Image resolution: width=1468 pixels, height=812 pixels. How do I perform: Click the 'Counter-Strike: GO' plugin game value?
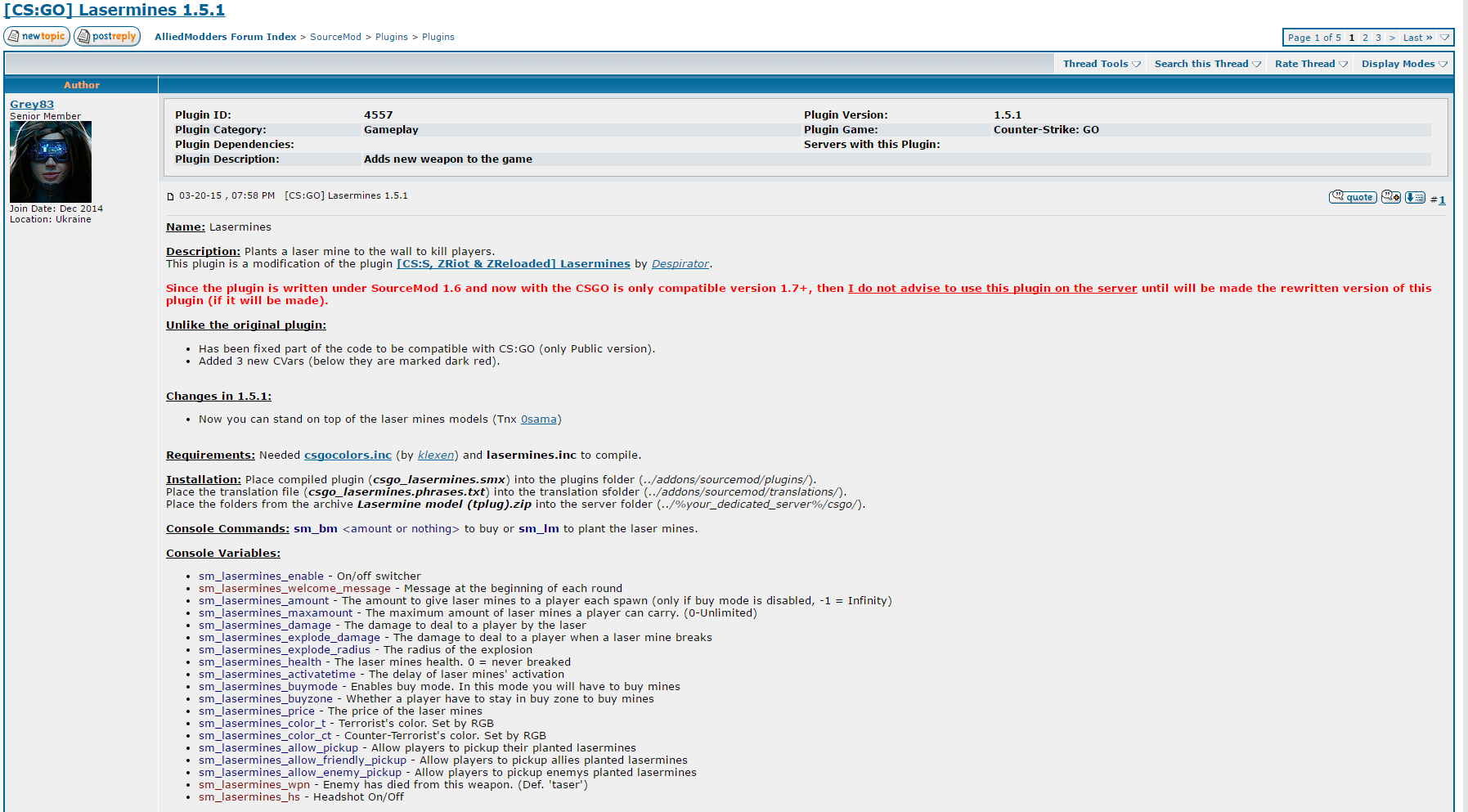point(1046,130)
